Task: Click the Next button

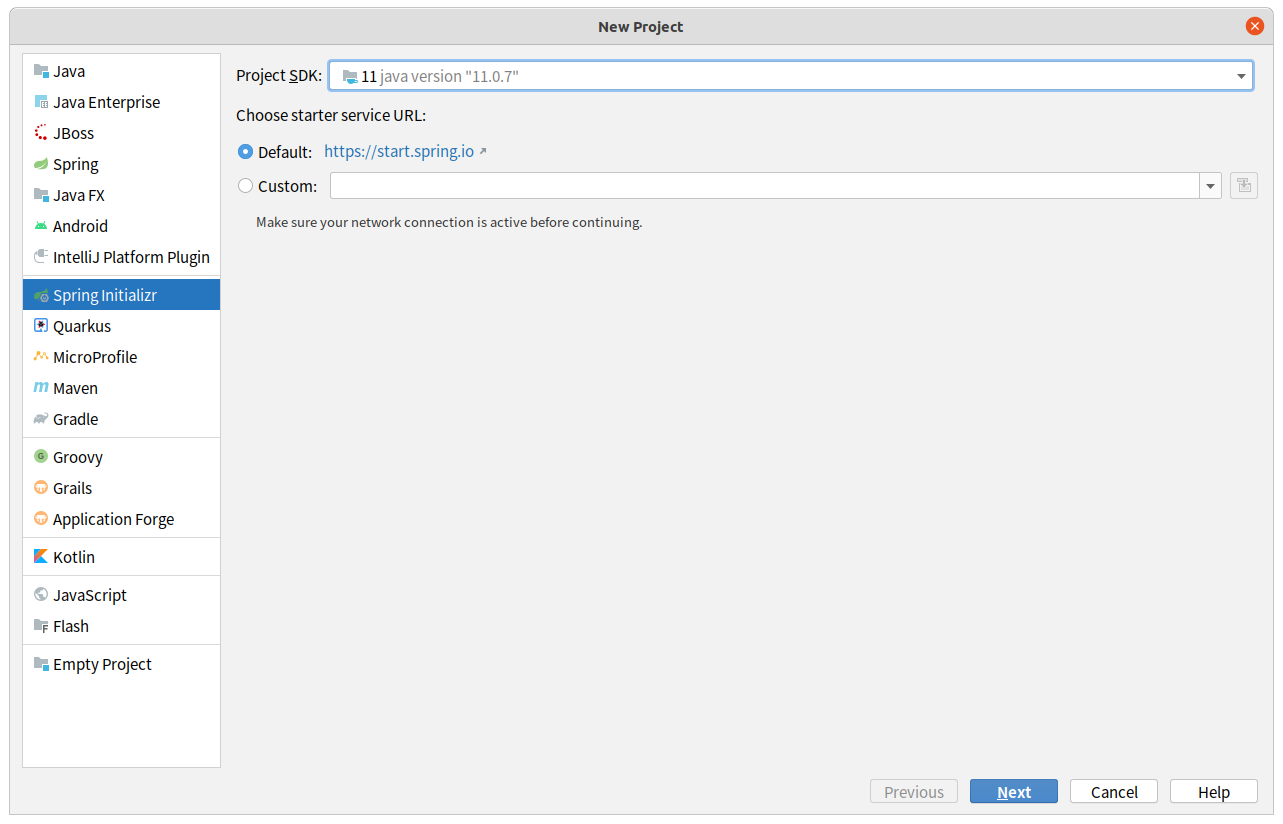Action: (1014, 792)
